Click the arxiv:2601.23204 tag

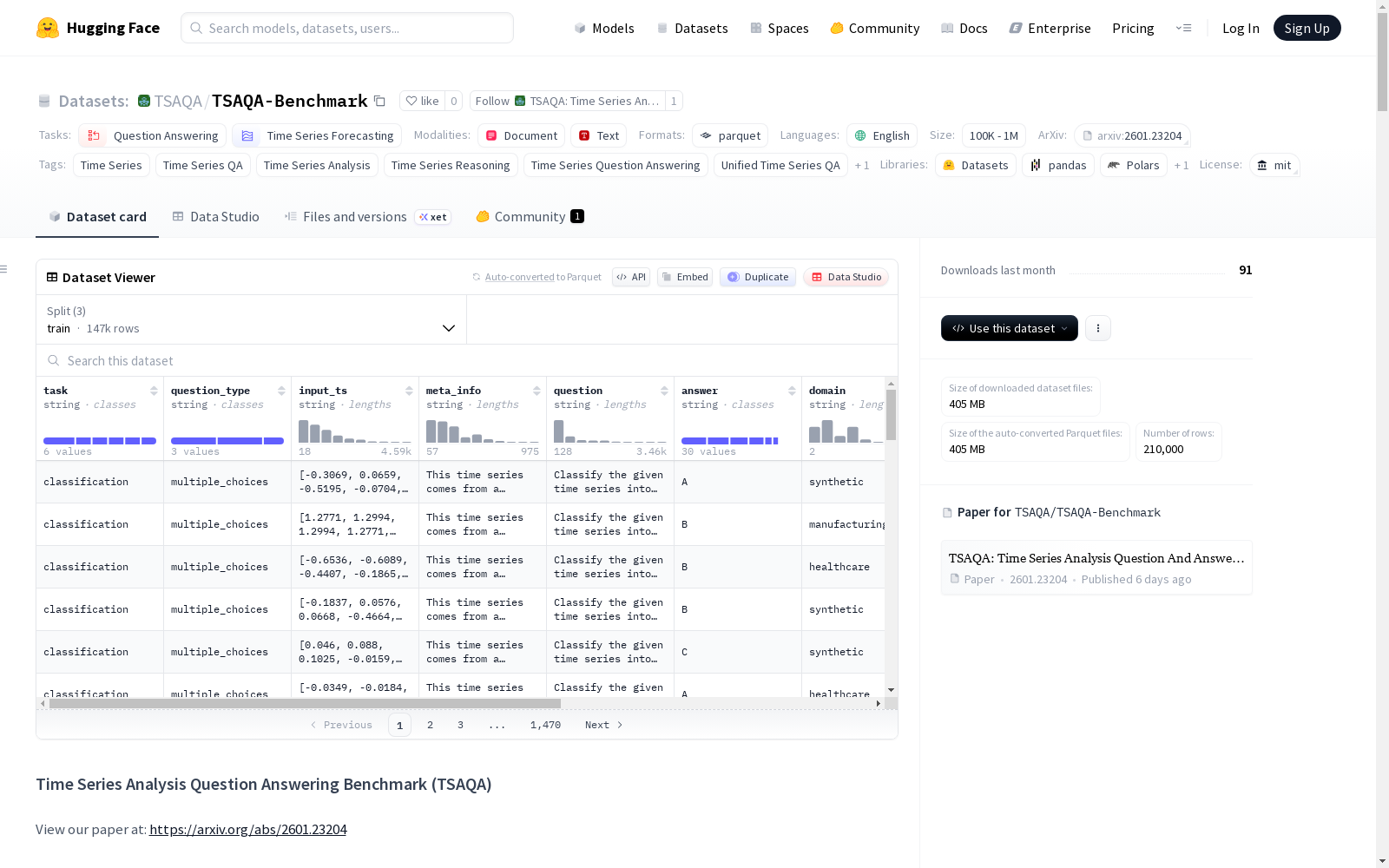coord(1132,135)
